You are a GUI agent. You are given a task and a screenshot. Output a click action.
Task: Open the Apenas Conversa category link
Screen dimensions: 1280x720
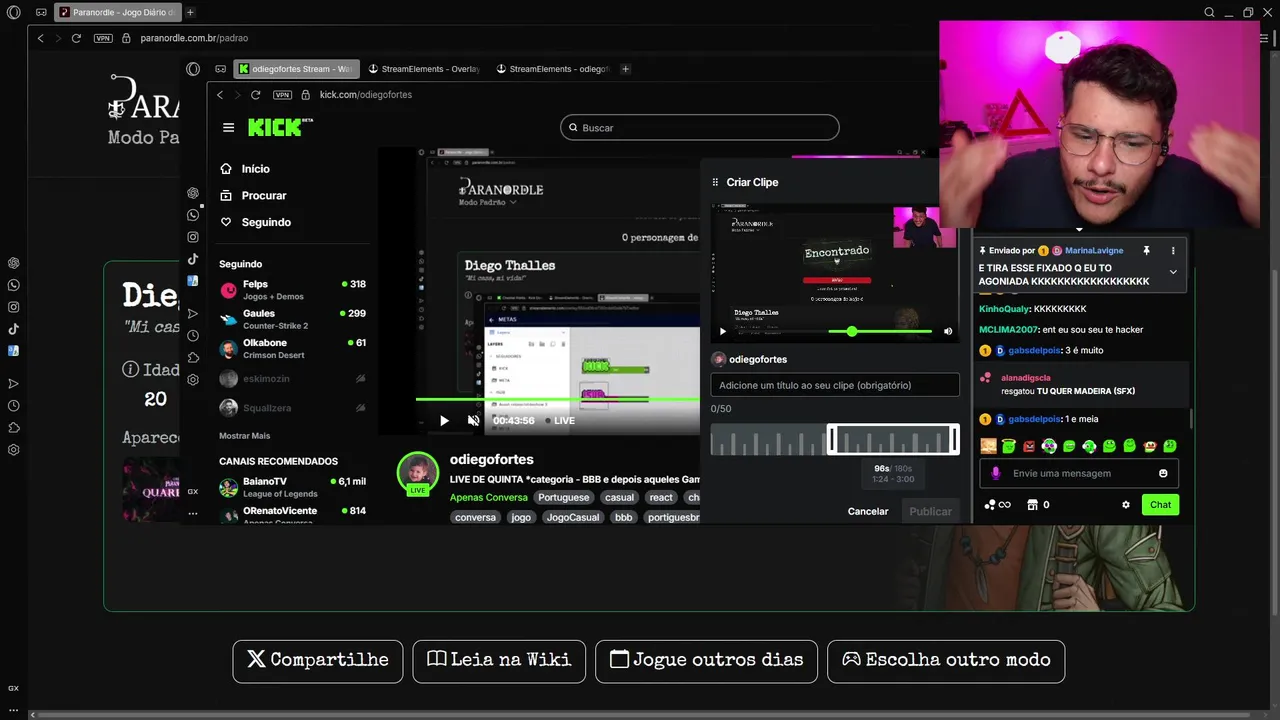[x=488, y=497]
